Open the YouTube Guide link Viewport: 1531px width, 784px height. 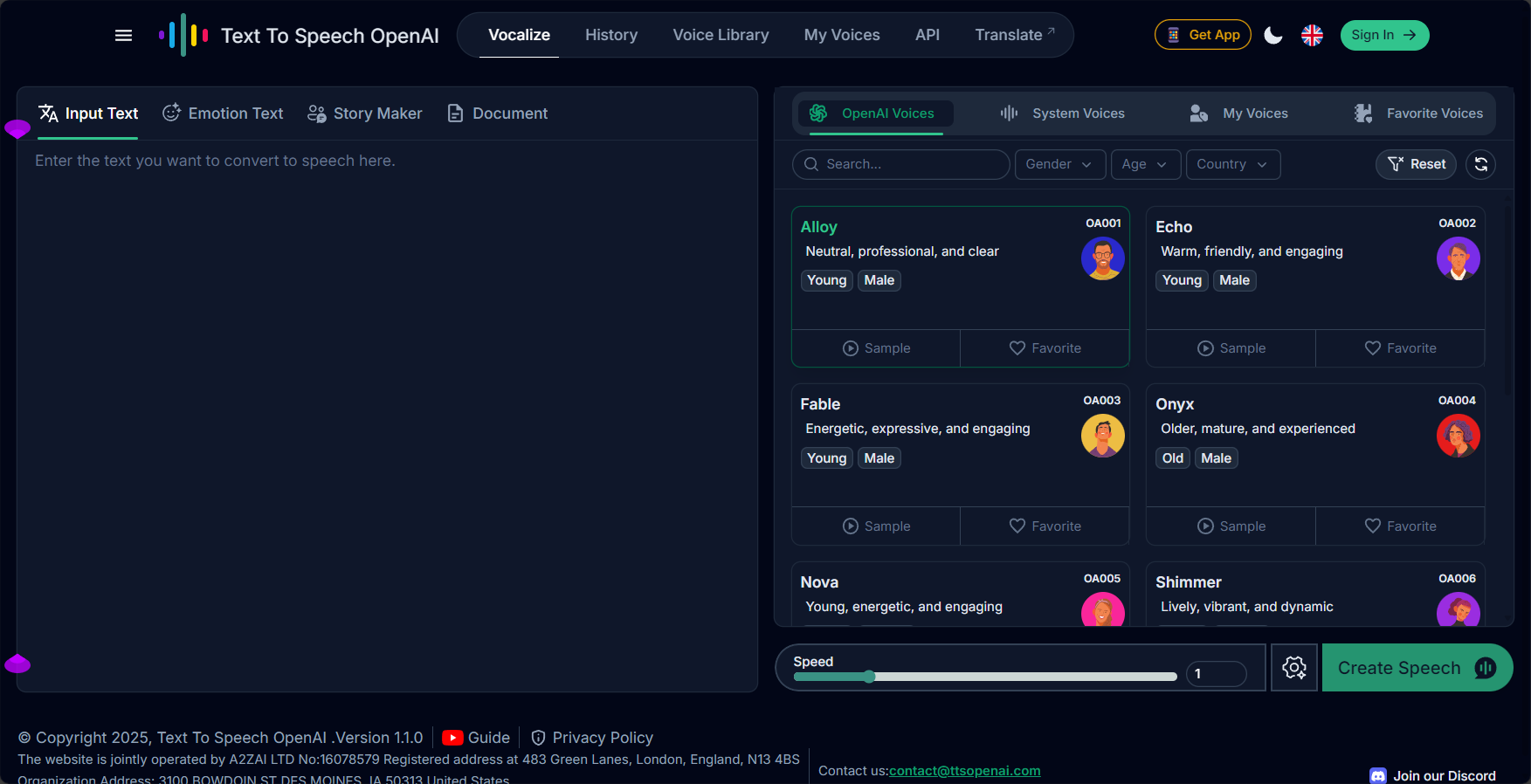tap(476, 738)
